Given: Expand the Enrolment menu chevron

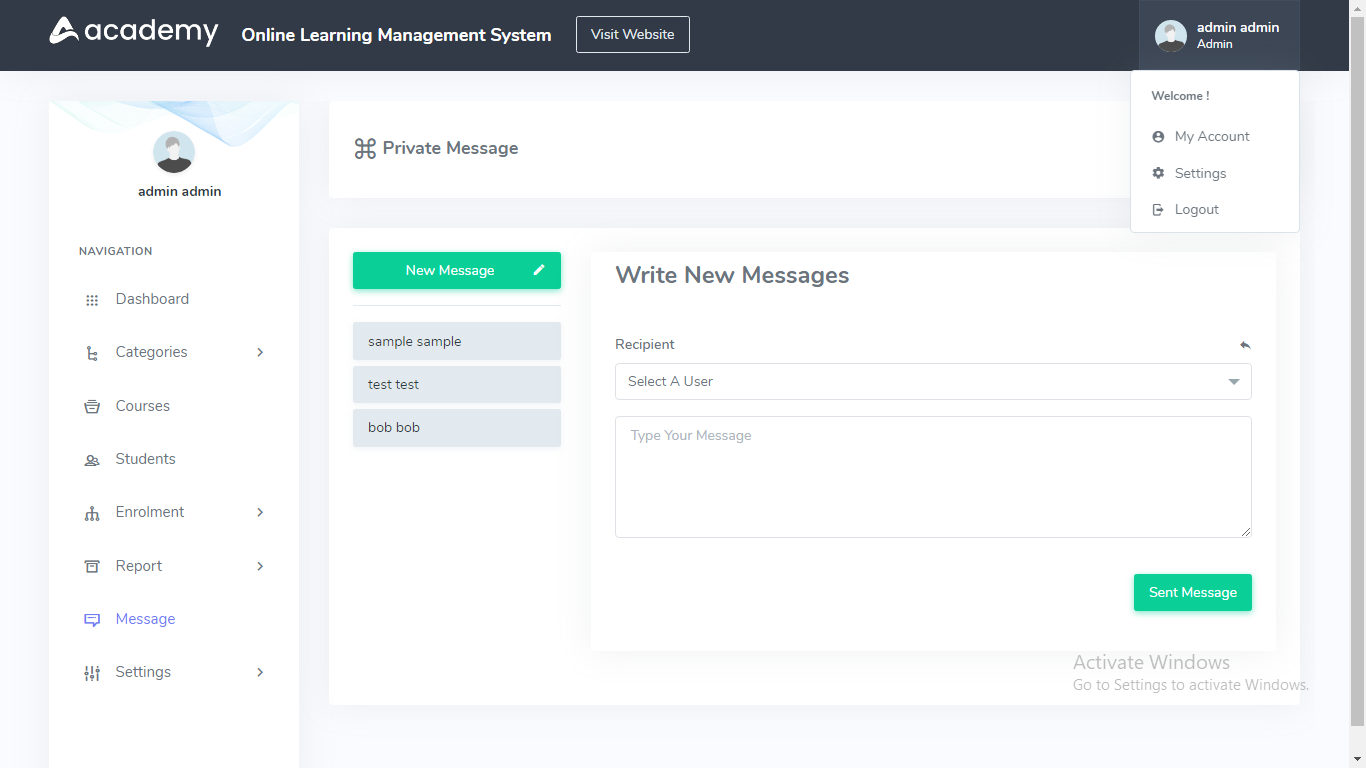Looking at the screenshot, I should [x=260, y=512].
